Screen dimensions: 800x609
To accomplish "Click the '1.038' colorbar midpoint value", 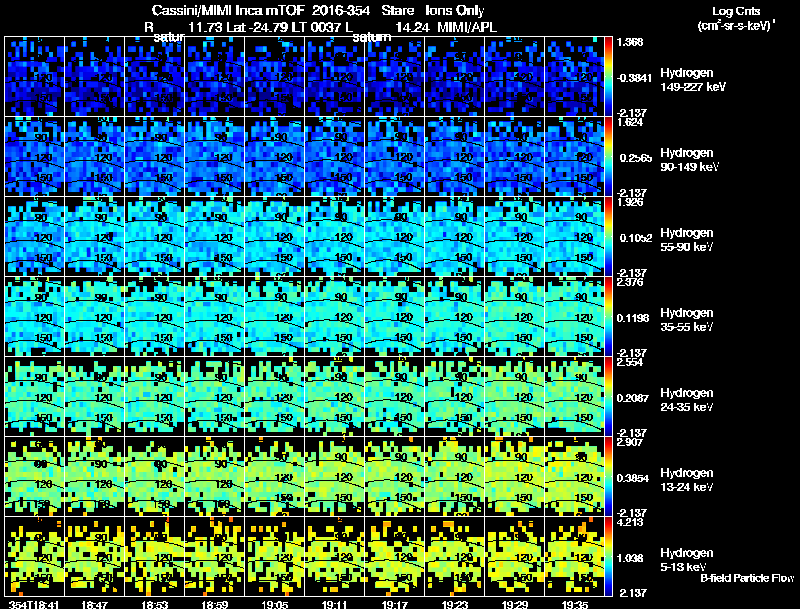I will (630, 559).
